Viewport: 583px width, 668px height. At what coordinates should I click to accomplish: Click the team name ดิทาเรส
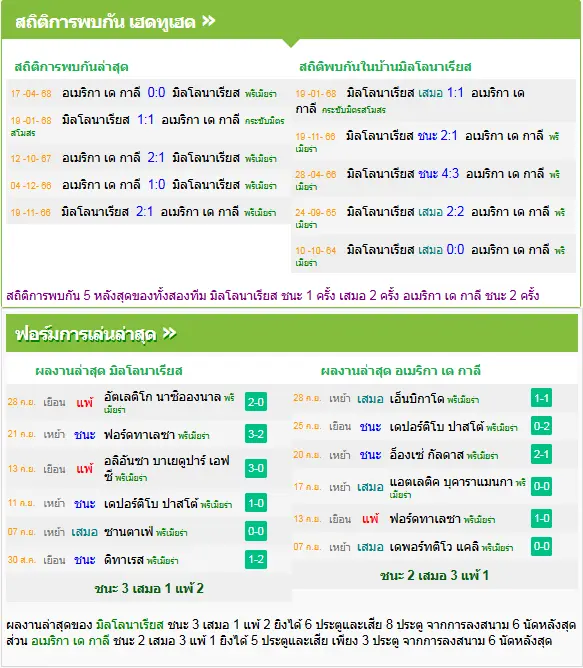coord(124,559)
